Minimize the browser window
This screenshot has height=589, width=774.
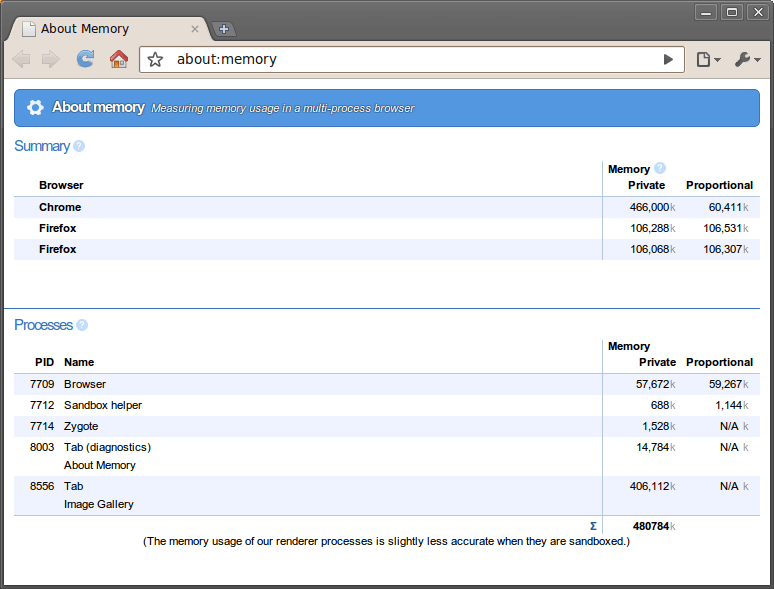point(706,12)
